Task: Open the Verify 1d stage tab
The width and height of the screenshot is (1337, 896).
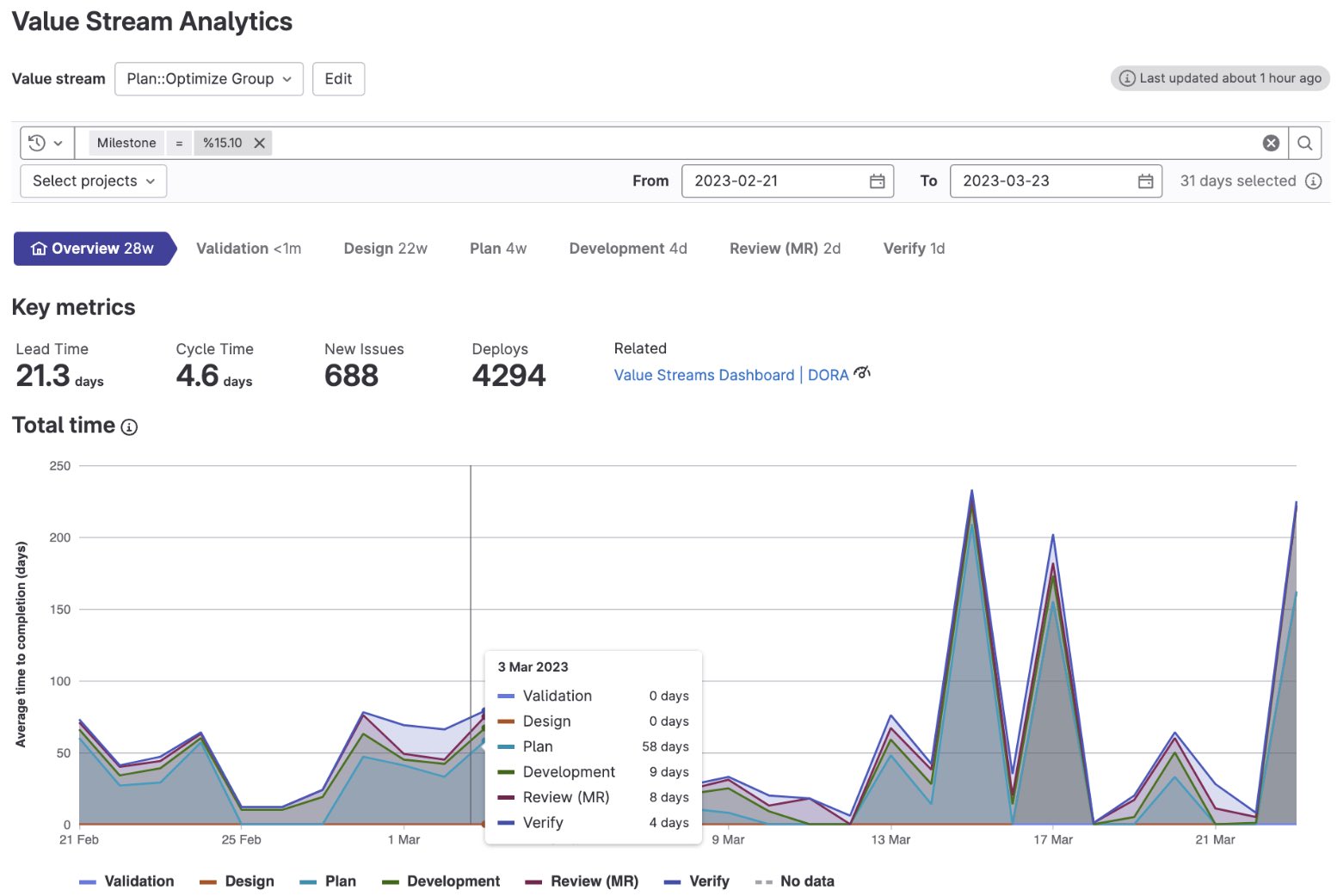Action: (913, 249)
